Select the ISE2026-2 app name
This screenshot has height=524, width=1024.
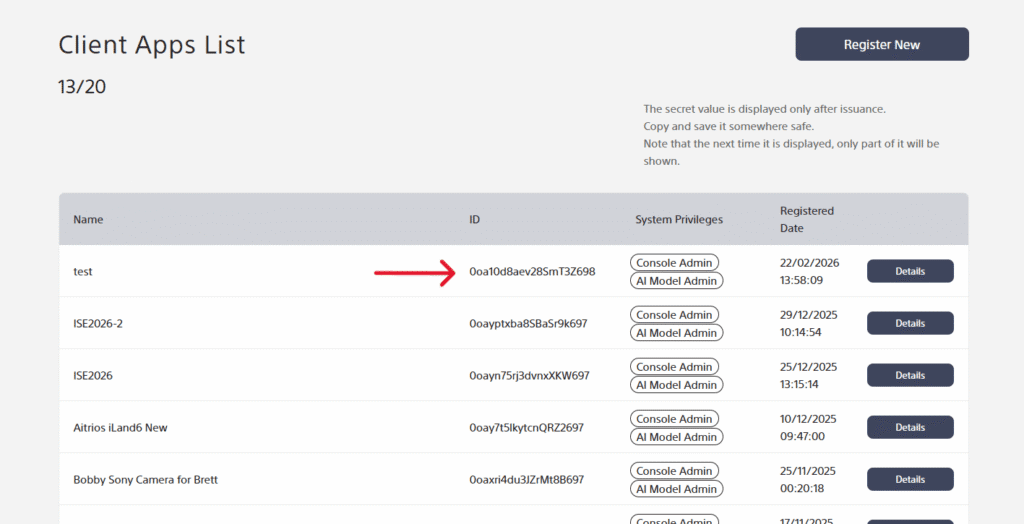(x=98, y=324)
